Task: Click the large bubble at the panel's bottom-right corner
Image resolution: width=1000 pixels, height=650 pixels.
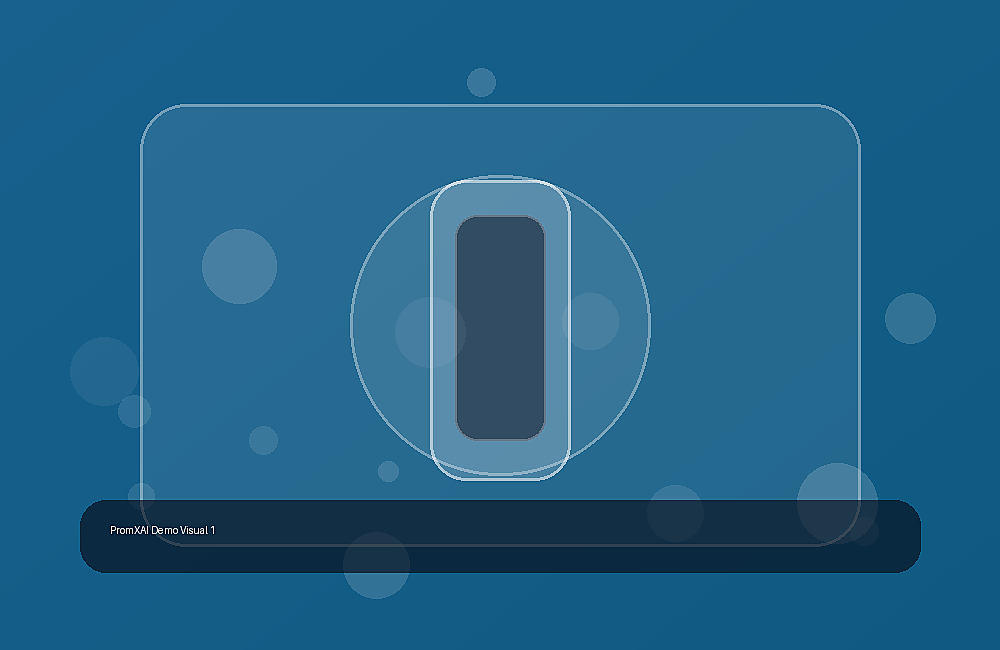Action: 837,503
